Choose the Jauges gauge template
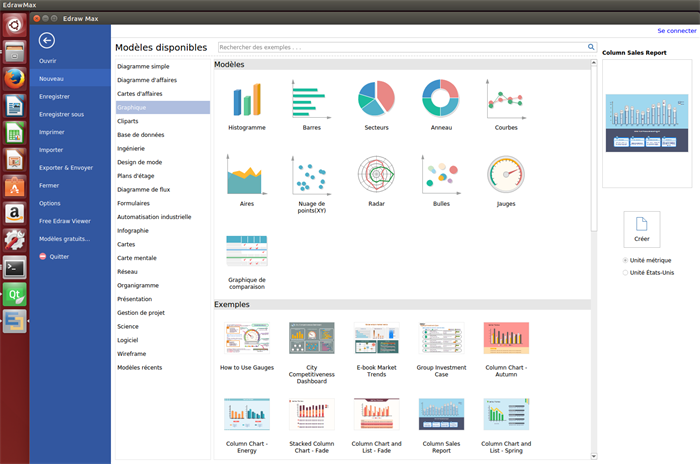The image size is (700, 464). point(506,180)
